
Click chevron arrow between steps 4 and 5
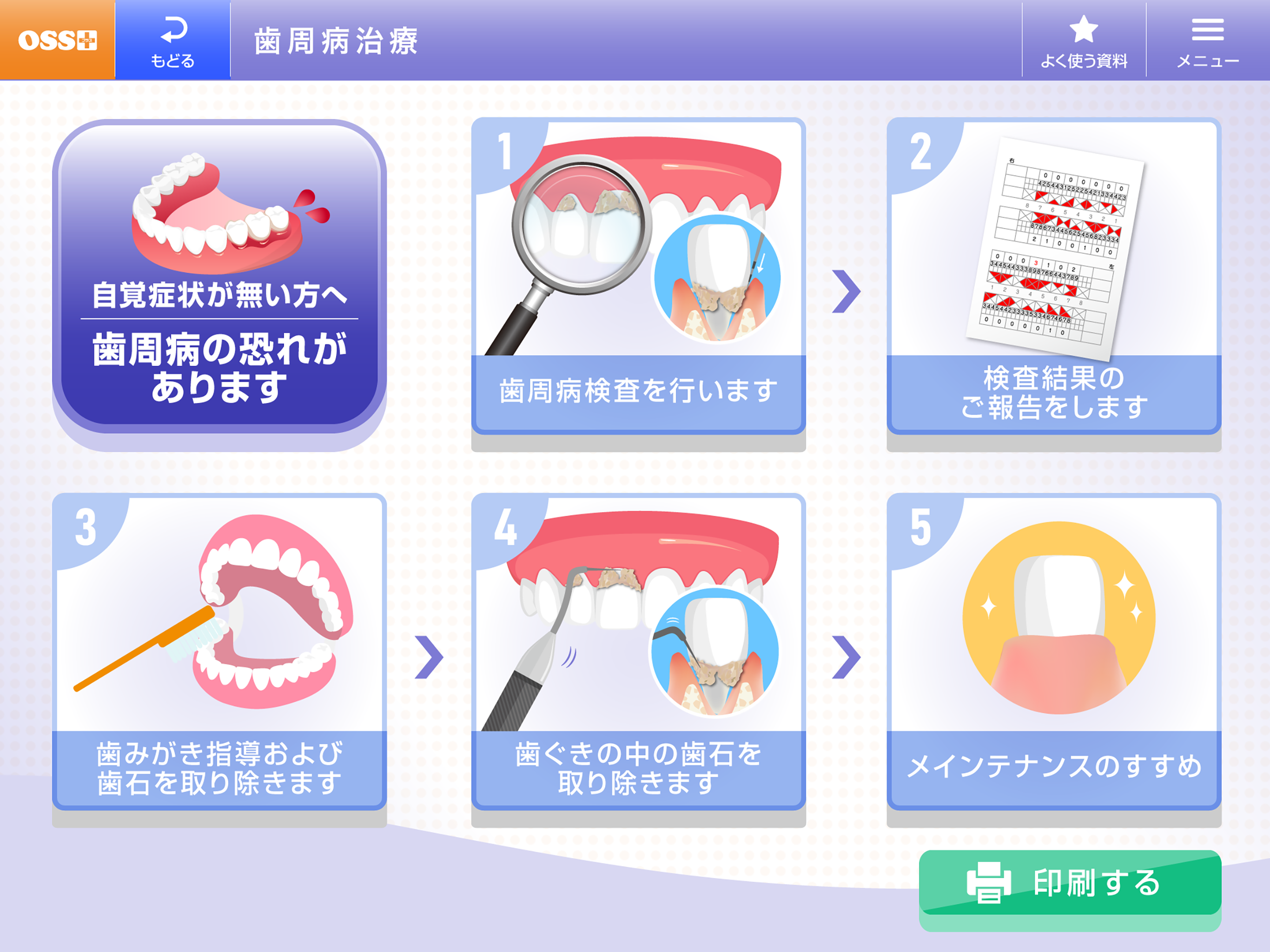tap(847, 657)
